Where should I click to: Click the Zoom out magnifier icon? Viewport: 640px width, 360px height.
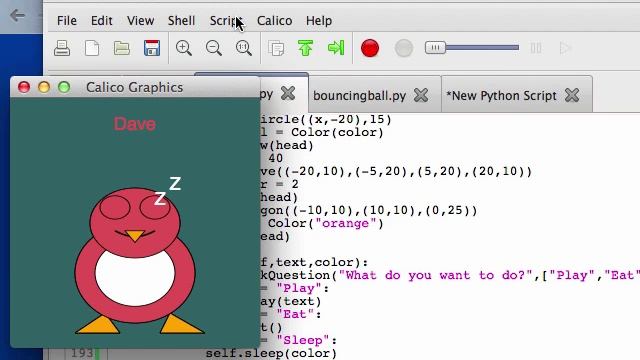pyautogui.click(x=214, y=48)
